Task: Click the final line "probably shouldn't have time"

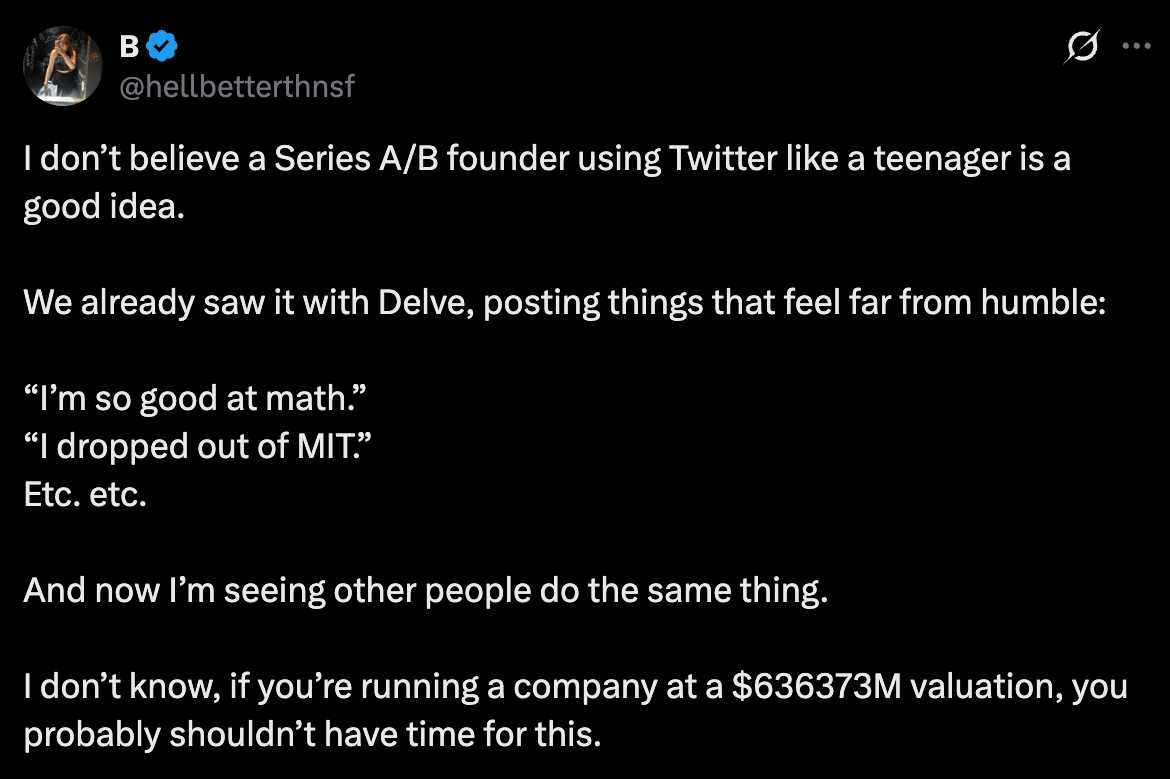Action: (x=312, y=734)
